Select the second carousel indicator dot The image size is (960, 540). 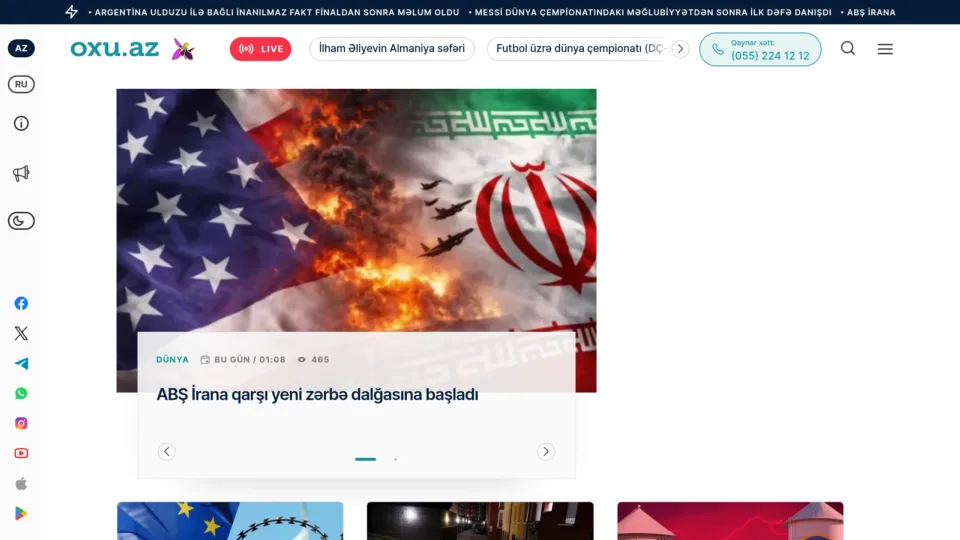[x=396, y=459]
